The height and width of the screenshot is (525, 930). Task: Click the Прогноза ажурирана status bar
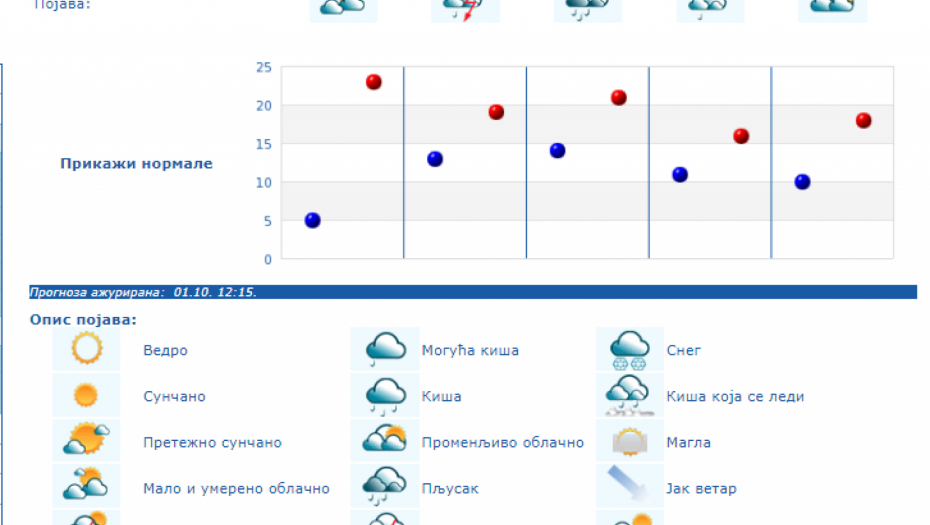pyautogui.click(x=472, y=292)
